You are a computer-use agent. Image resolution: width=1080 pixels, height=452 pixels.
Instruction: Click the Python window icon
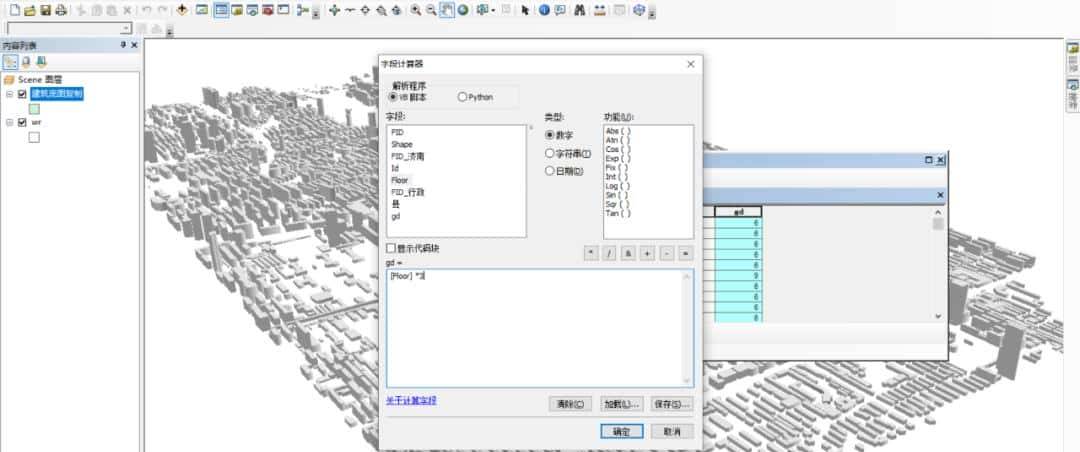[283, 10]
